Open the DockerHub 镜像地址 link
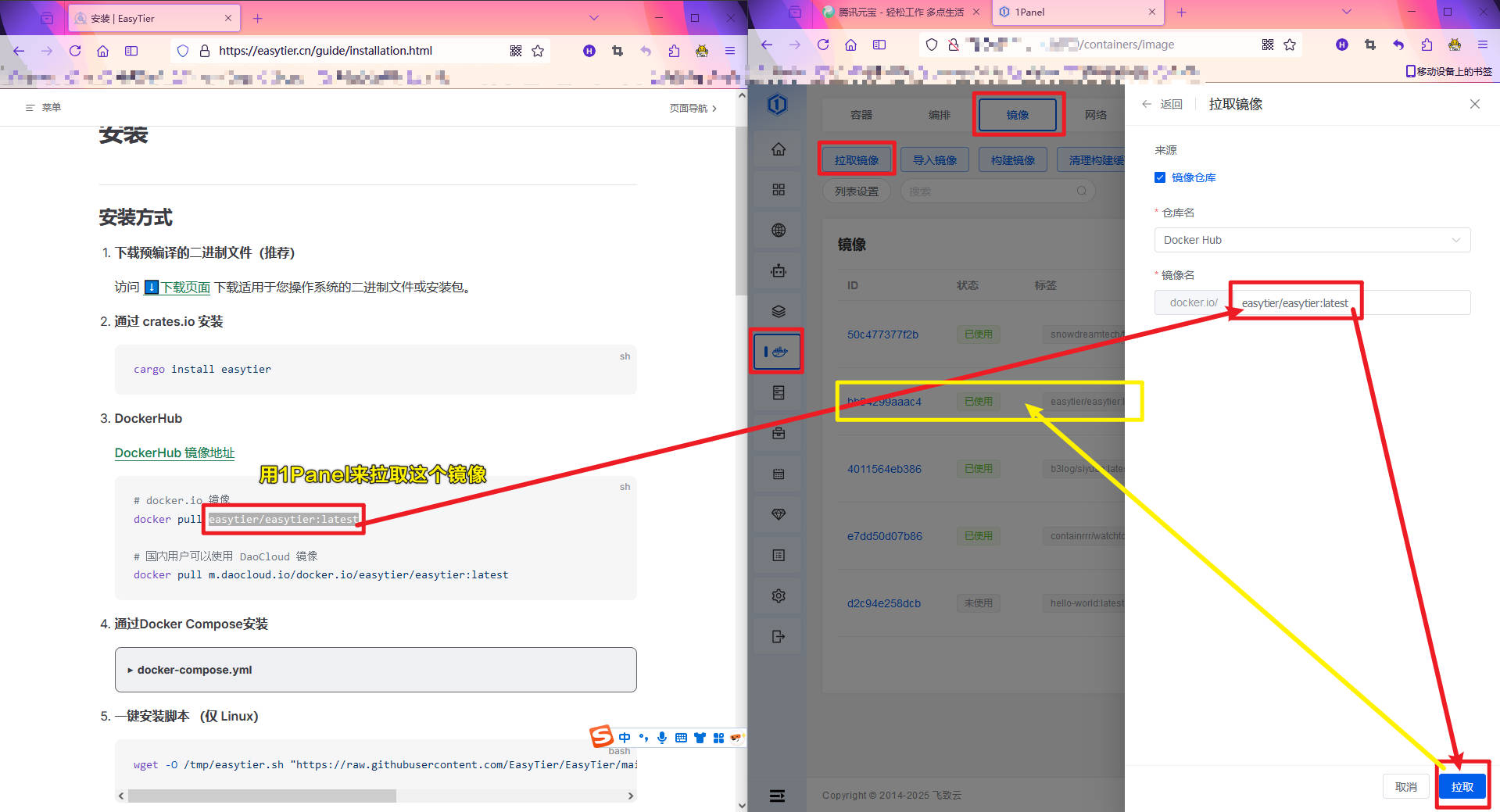The height and width of the screenshot is (812, 1500). click(174, 453)
